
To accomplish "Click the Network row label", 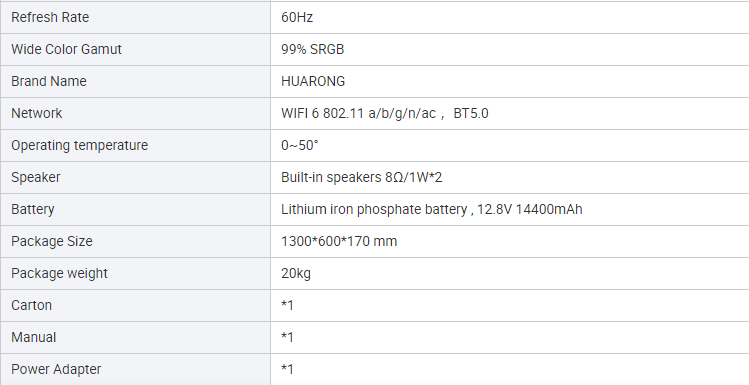I will point(37,113).
